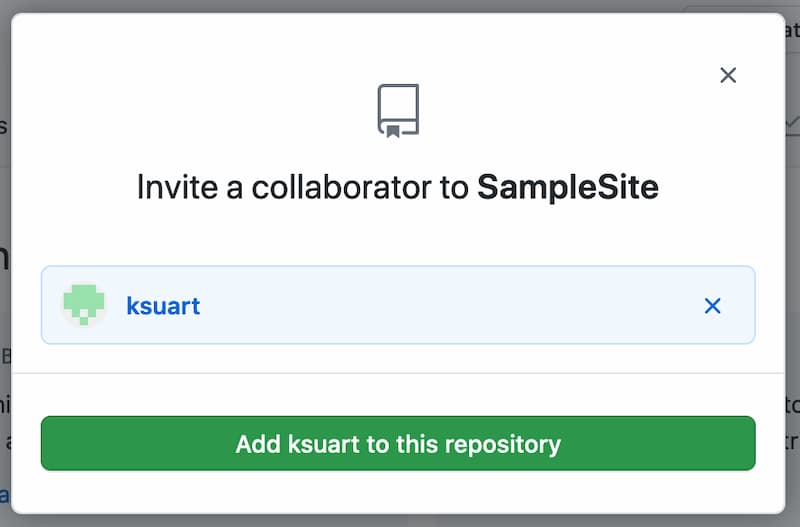Click the repository book icon
This screenshot has height=527, width=800.
pyautogui.click(x=398, y=110)
